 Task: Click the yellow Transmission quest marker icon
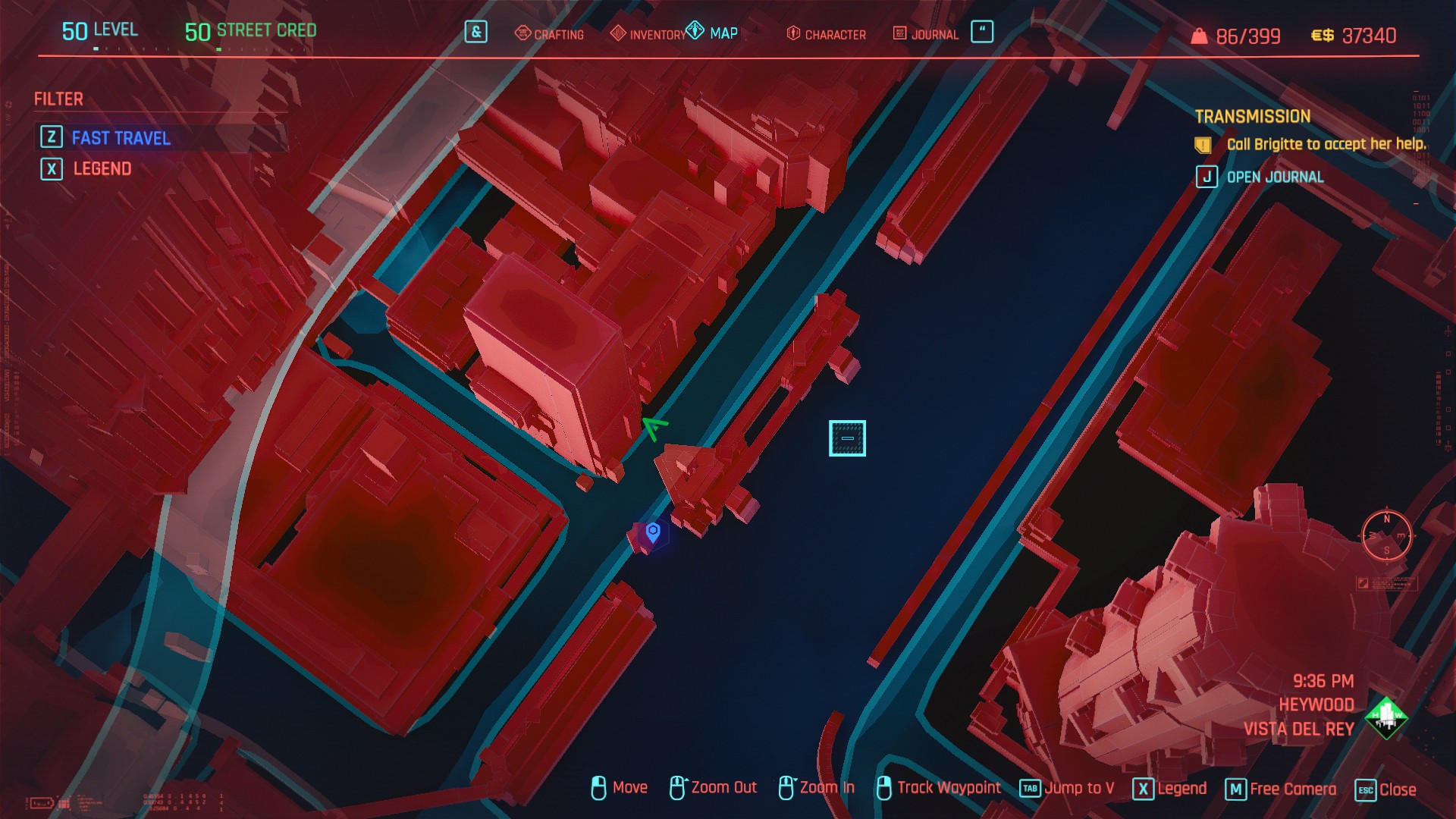[x=1203, y=145]
